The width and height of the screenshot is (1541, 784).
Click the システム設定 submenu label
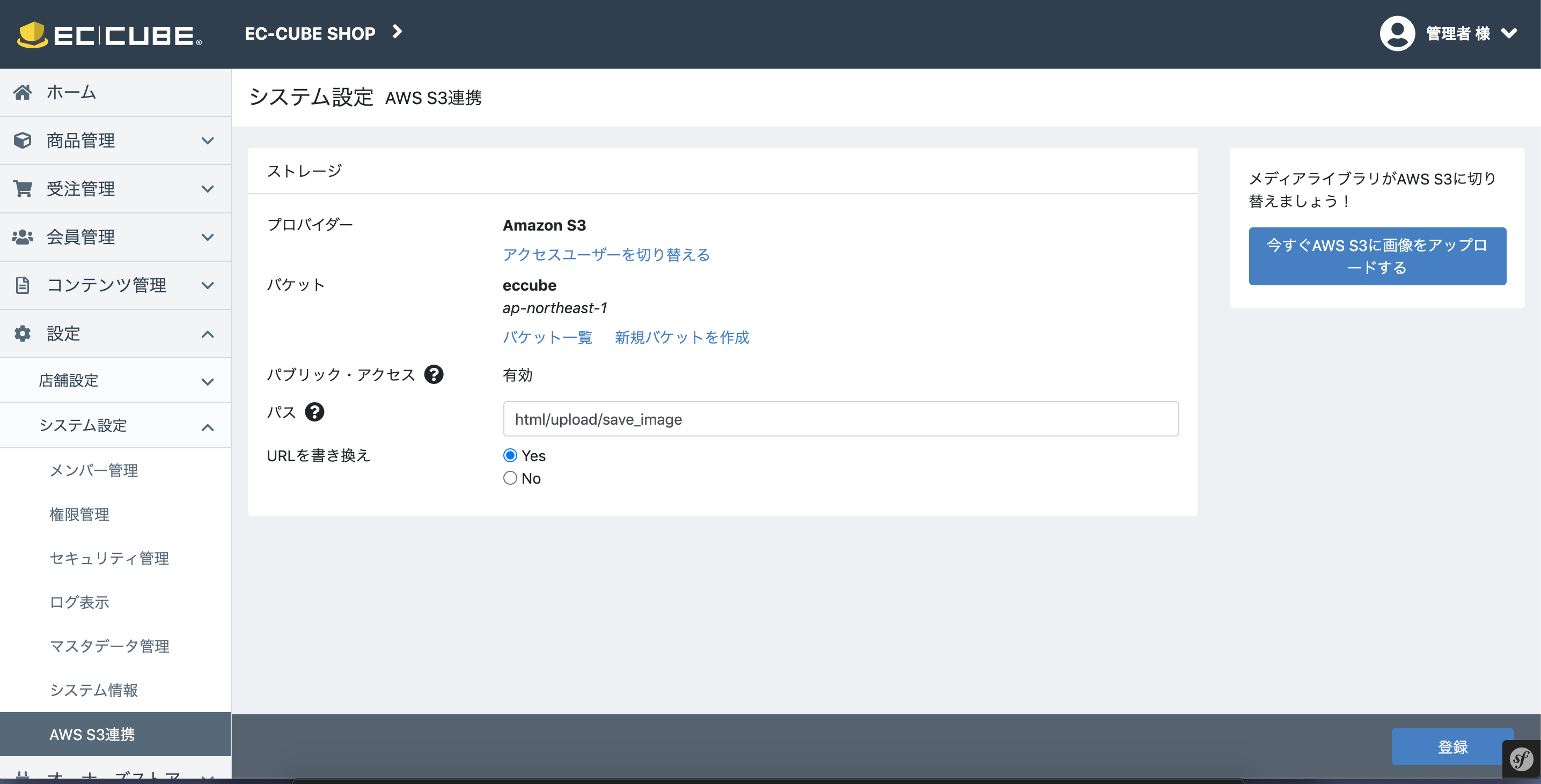coord(83,425)
